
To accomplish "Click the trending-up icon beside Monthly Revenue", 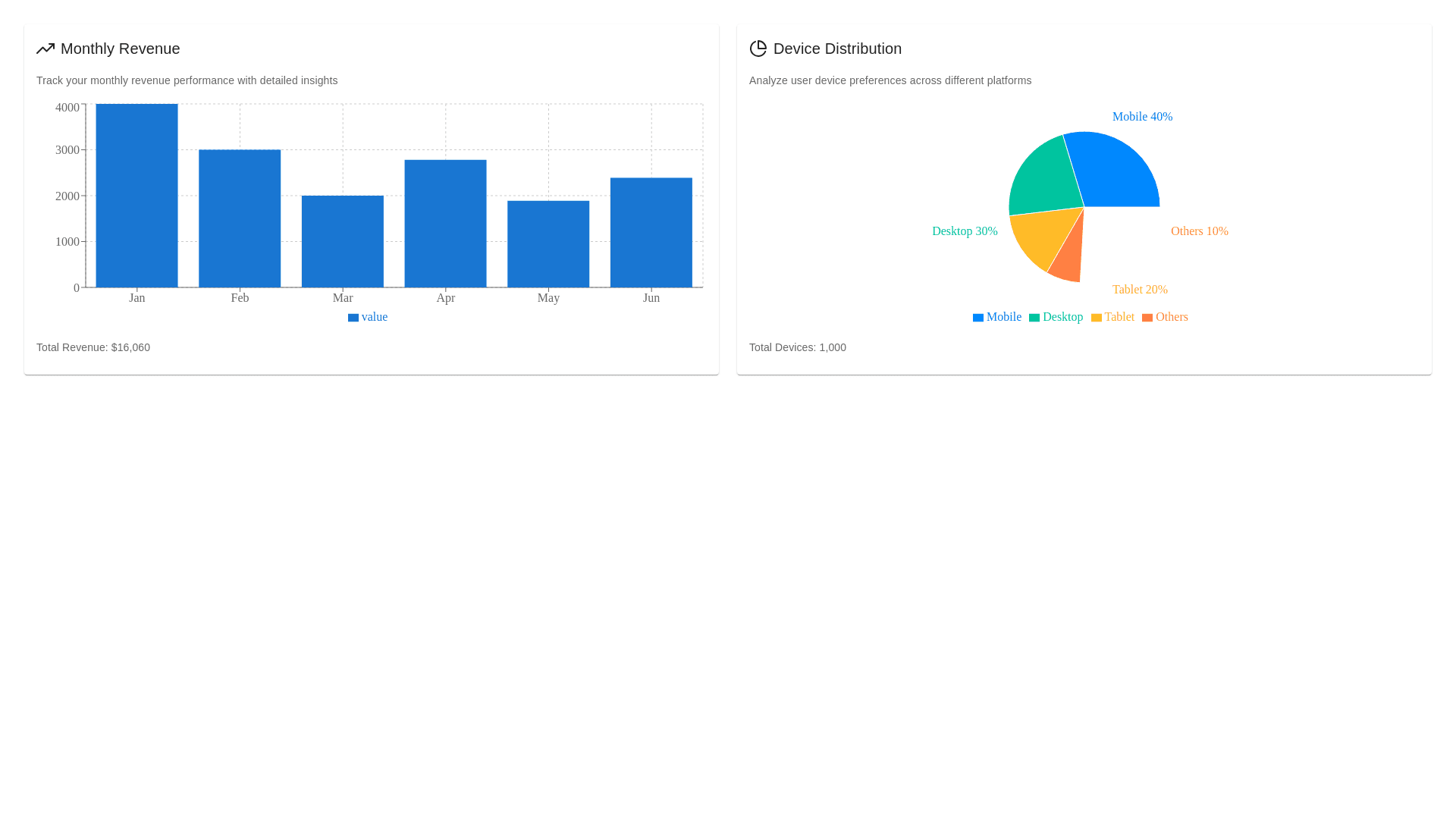I will click(45, 49).
